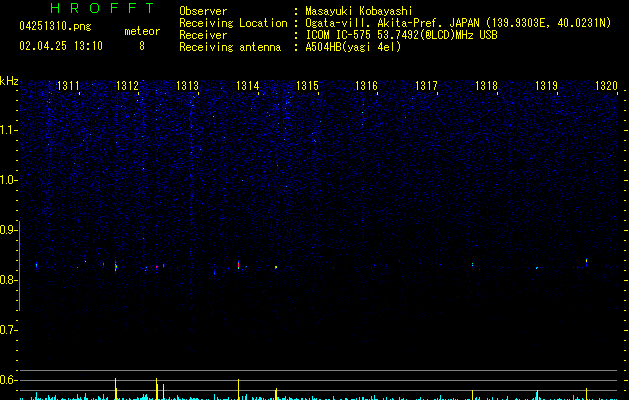Click frequency axis label 1.1
Image resolution: width=629 pixels, height=400 pixels.
[x=9, y=130]
